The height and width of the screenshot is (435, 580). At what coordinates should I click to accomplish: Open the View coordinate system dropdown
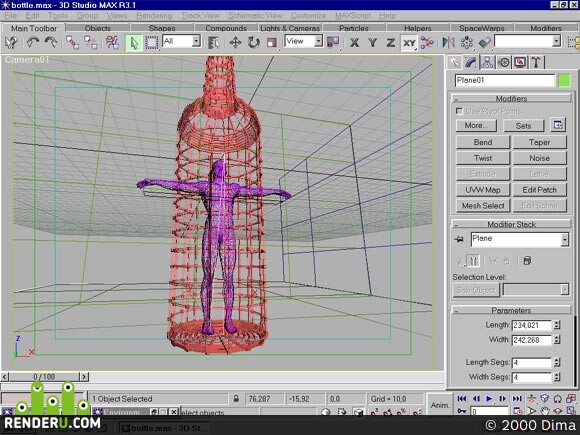(x=304, y=41)
